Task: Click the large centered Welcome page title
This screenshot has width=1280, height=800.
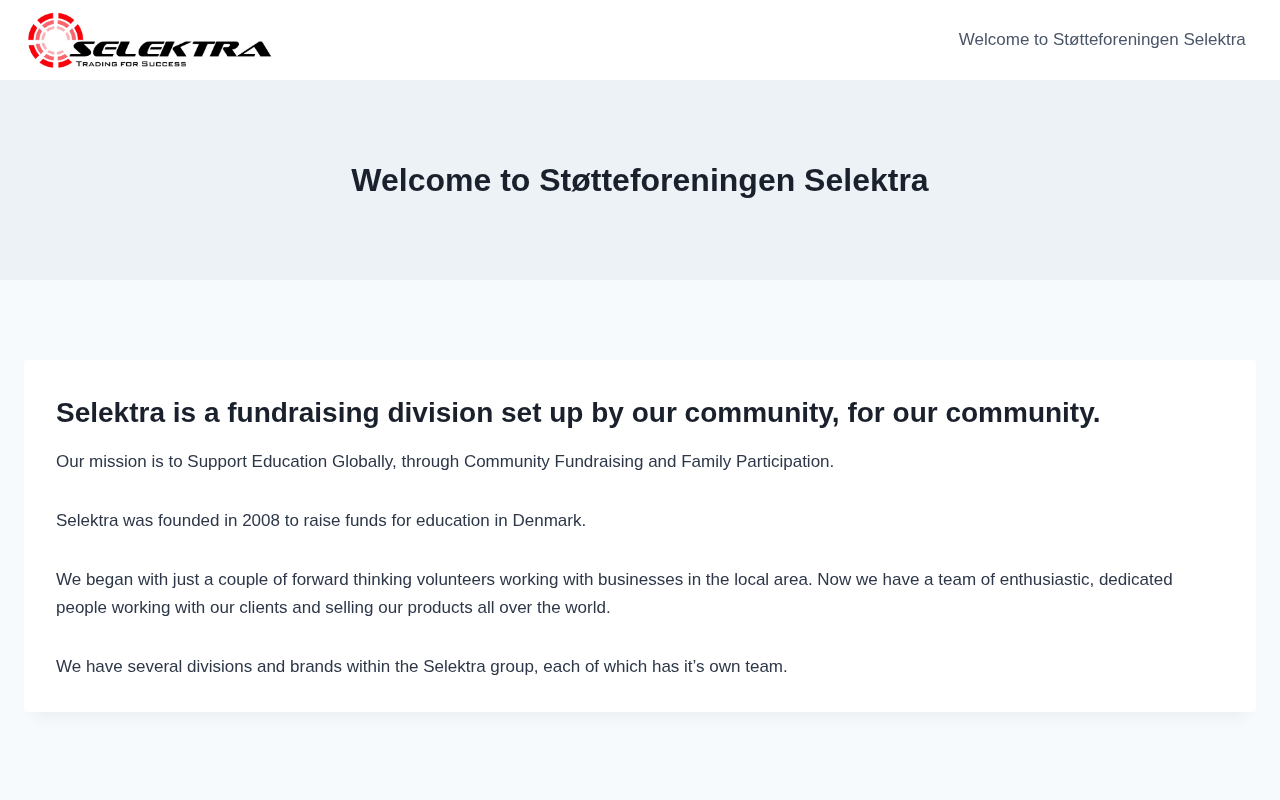Action: pyautogui.click(x=639, y=180)
